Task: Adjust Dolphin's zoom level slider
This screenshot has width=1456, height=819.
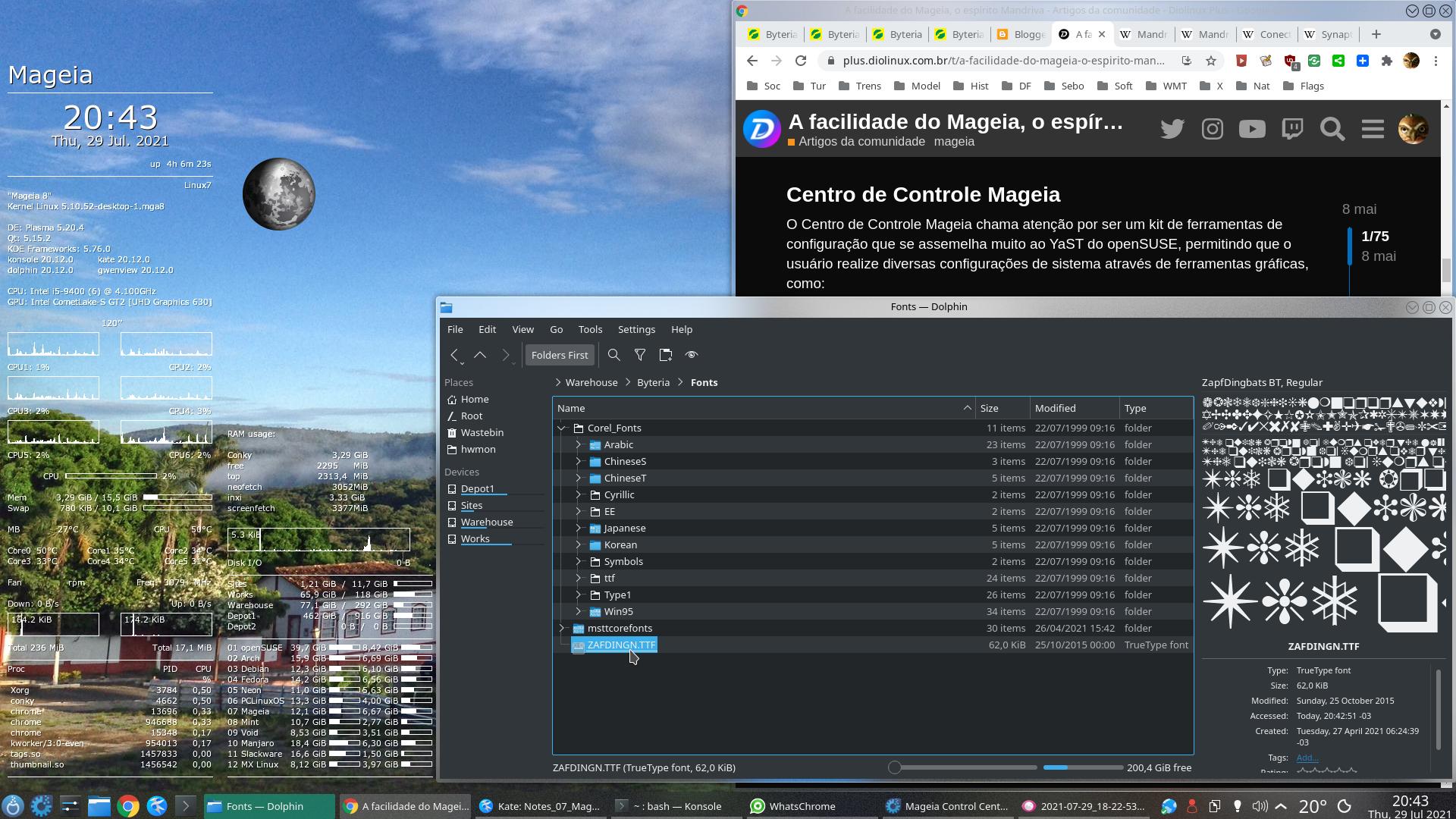Action: pos(962,768)
